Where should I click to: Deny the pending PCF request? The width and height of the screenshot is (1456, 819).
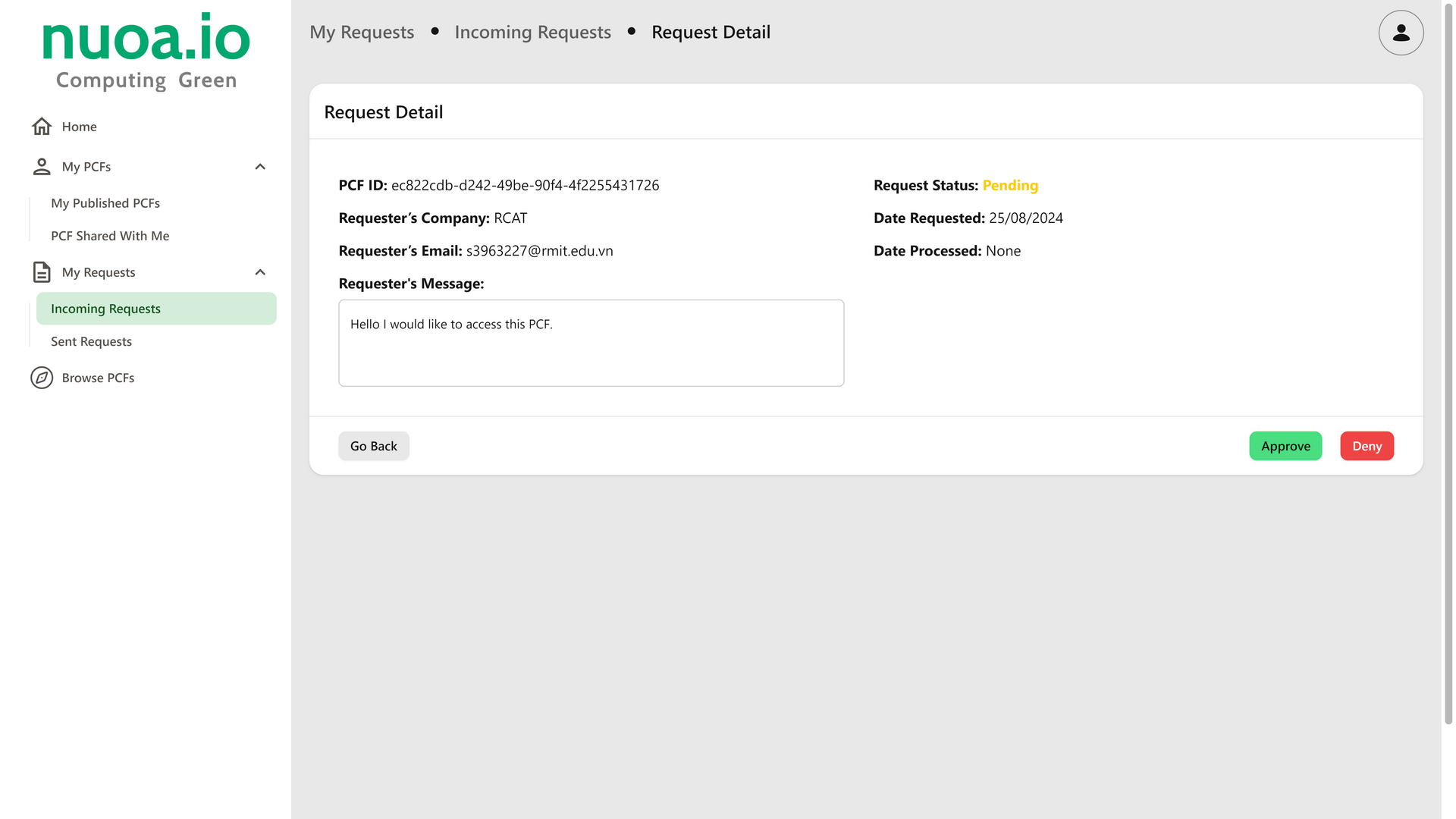(1367, 446)
